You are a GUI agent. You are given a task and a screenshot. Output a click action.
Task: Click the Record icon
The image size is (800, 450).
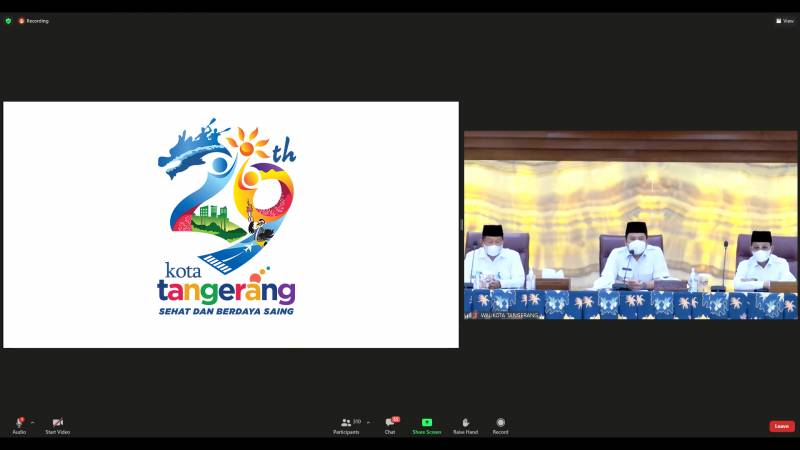(x=500, y=423)
